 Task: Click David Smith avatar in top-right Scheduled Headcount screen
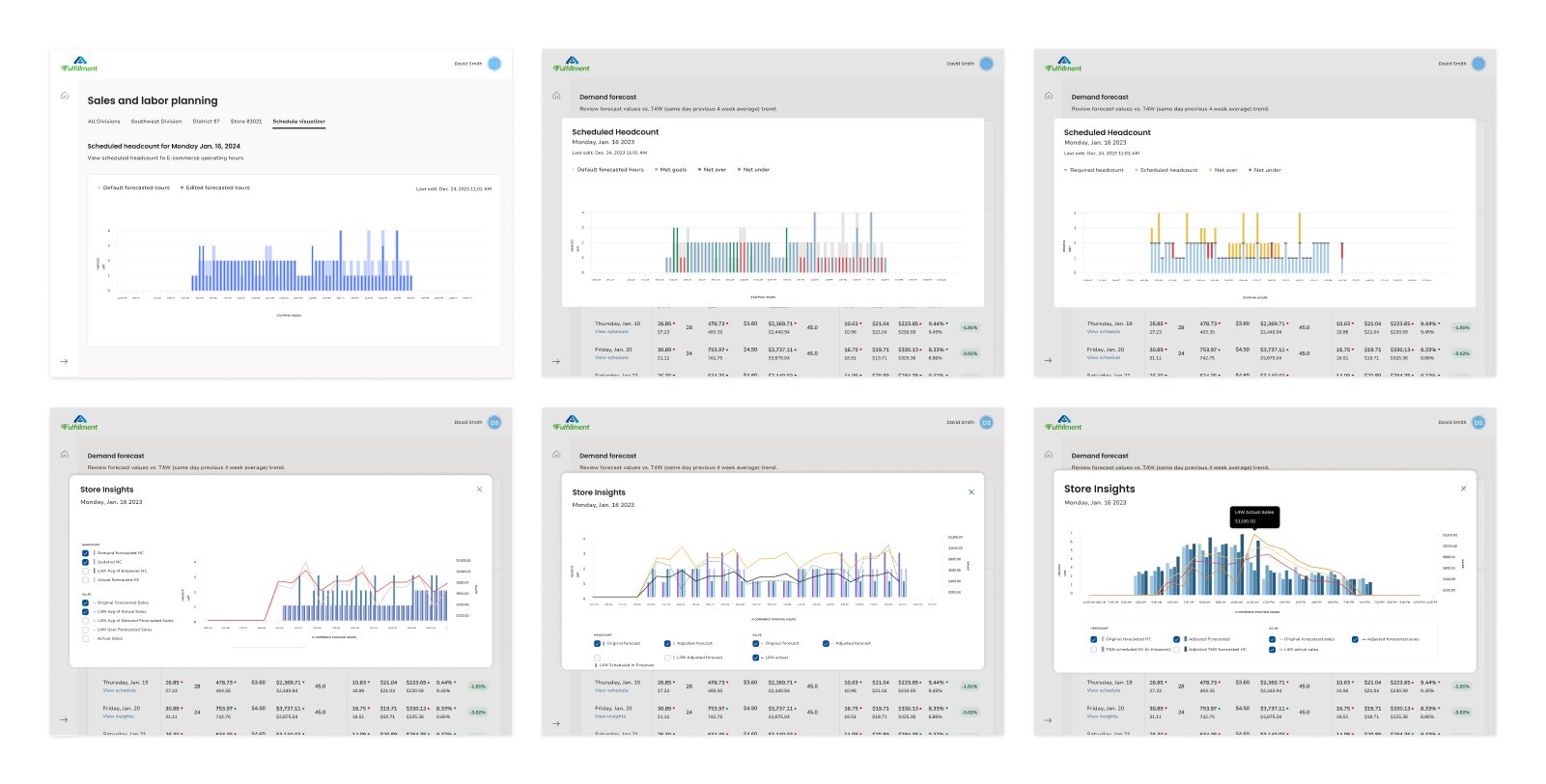click(x=1478, y=64)
